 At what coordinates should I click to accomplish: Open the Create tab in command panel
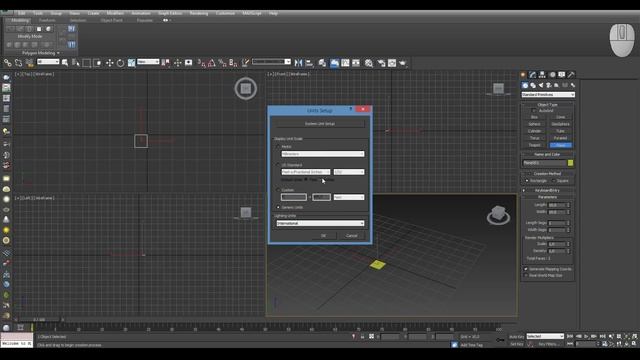tap(523, 75)
